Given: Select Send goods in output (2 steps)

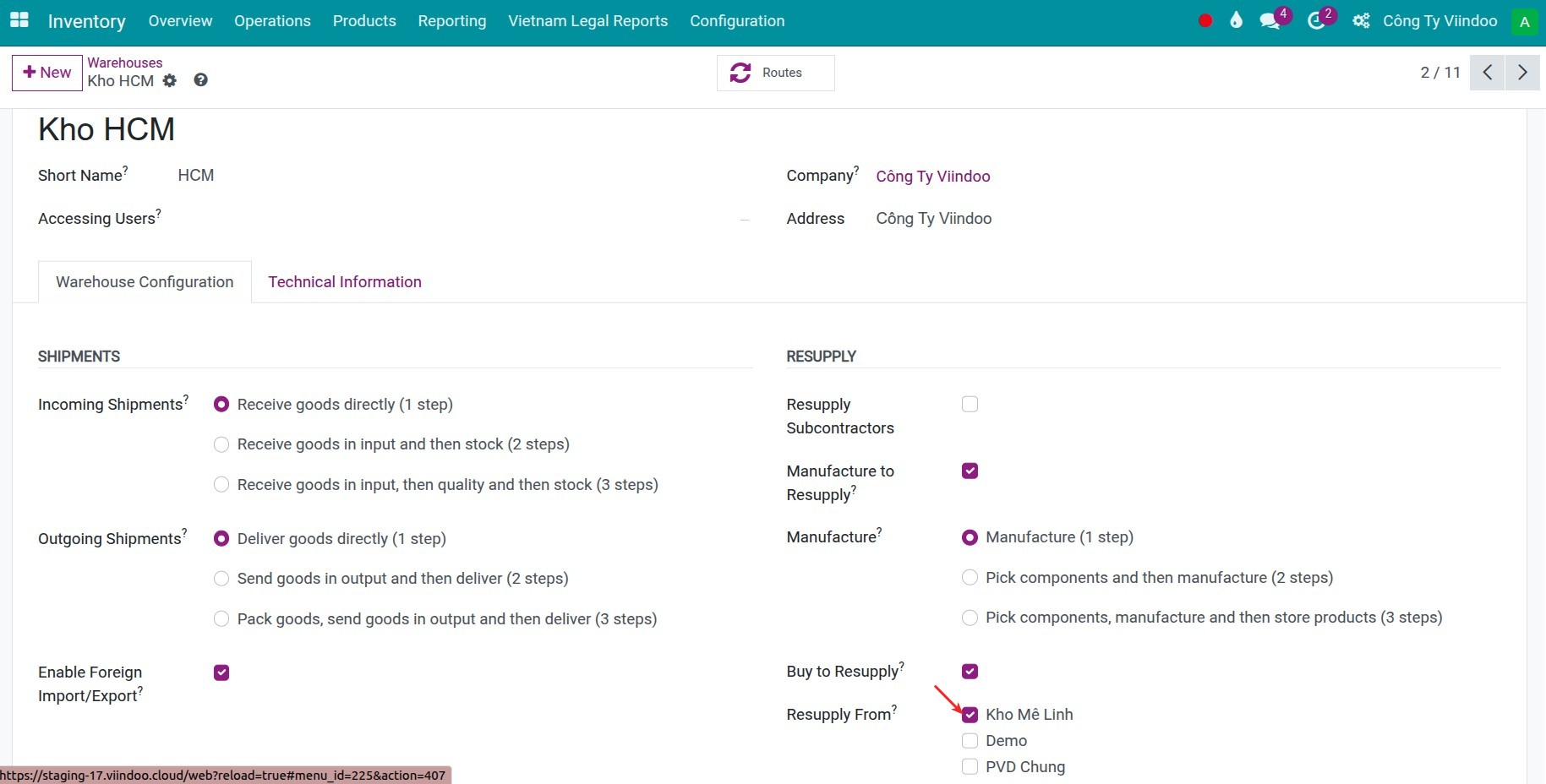Looking at the screenshot, I should (221, 579).
